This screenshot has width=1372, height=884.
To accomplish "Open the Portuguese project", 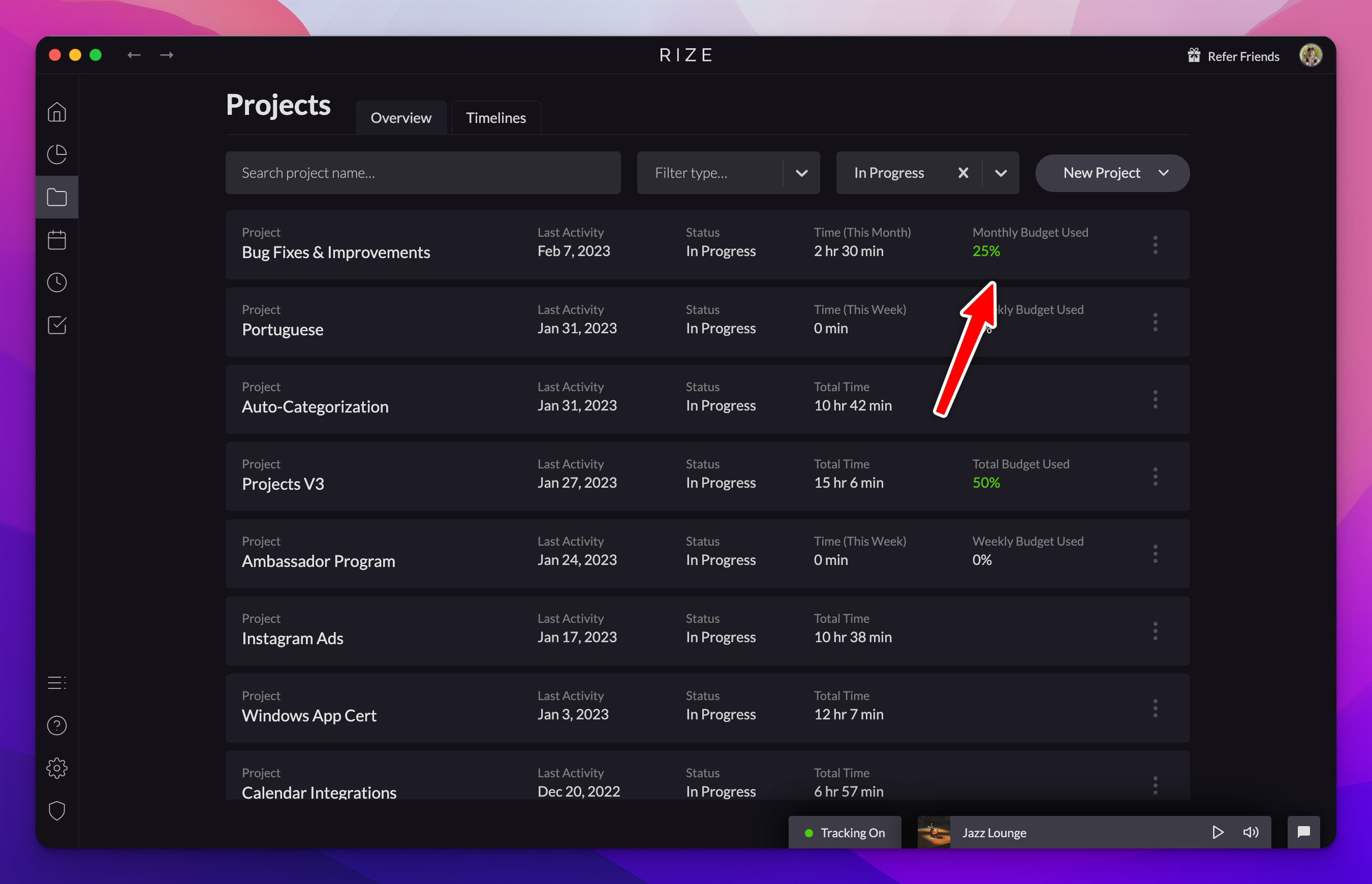I will tap(283, 330).
